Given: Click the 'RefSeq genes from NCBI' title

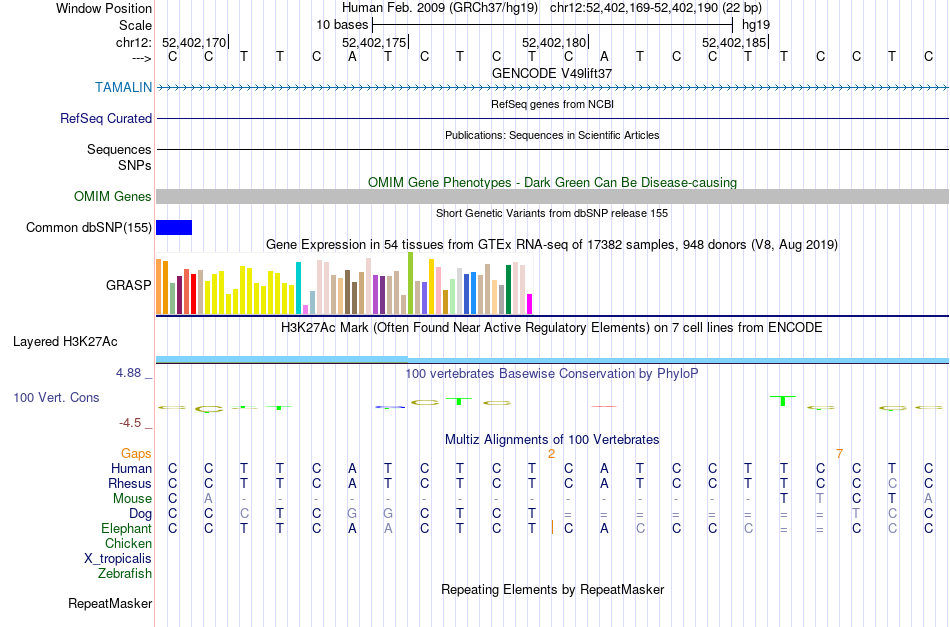Looking at the screenshot, I should [x=553, y=104].
